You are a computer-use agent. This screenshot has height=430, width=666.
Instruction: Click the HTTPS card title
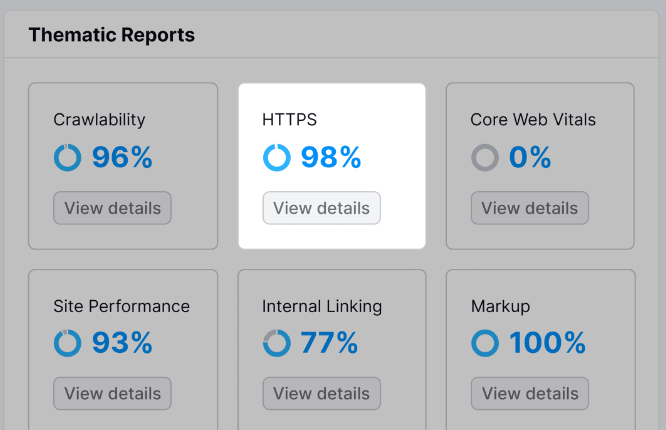(289, 120)
